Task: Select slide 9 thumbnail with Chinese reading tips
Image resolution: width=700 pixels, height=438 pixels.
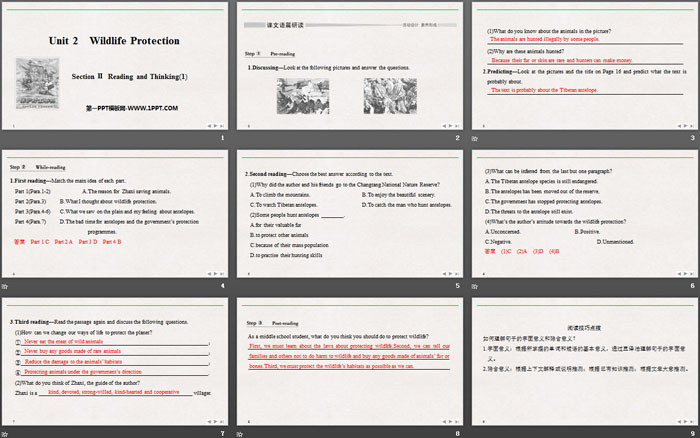Action: [585, 361]
